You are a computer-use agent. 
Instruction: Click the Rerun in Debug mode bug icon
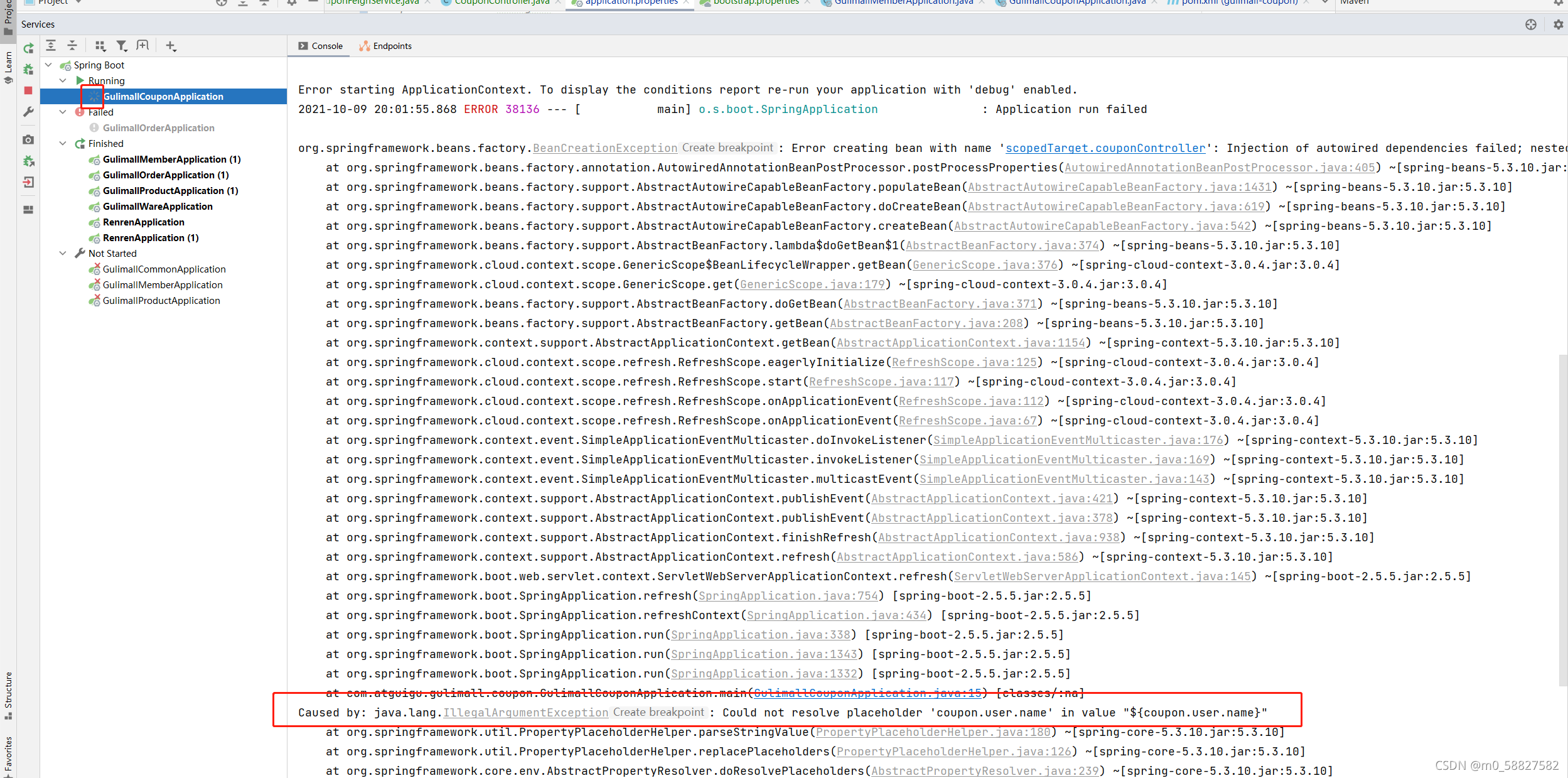28,70
